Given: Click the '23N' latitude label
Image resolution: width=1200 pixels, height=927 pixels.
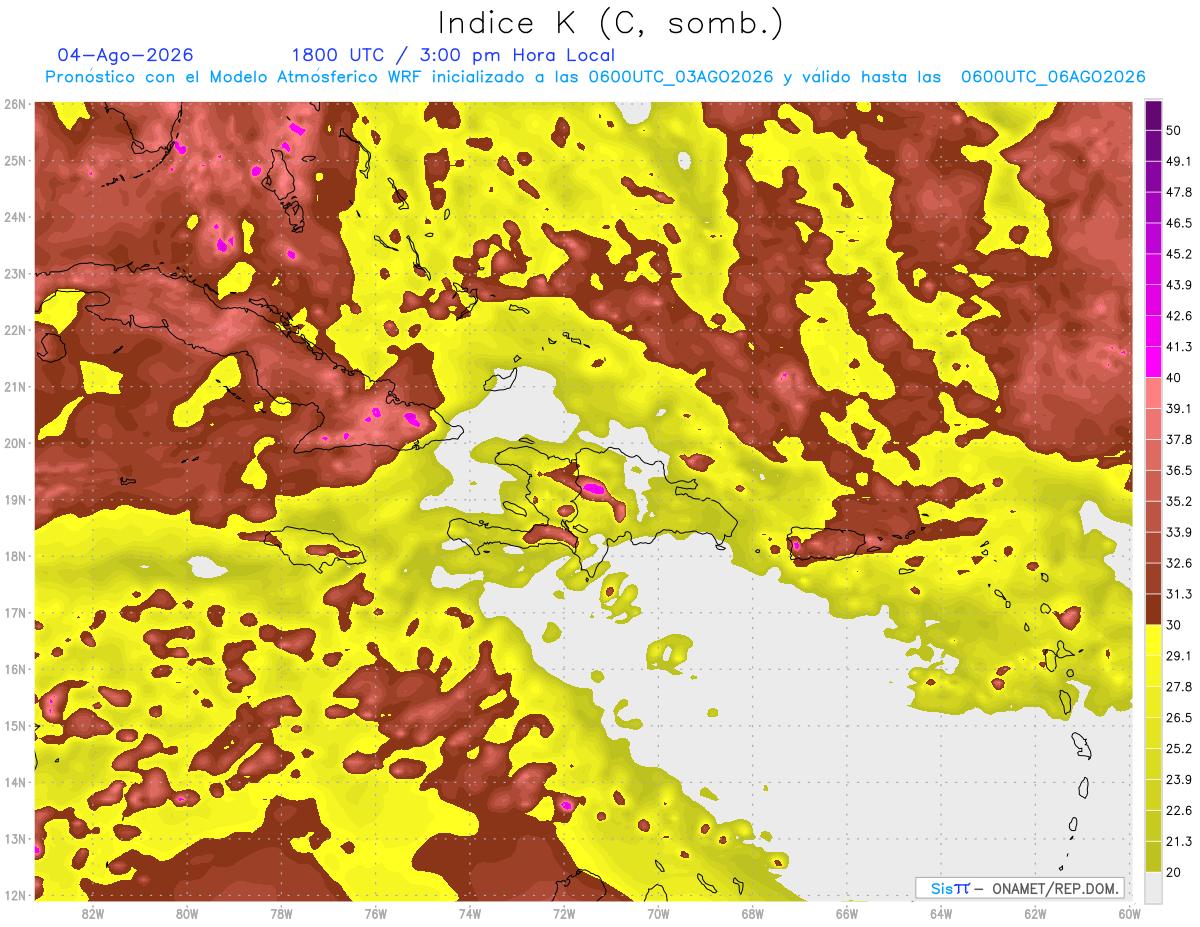Looking at the screenshot, I should pos(14,273).
